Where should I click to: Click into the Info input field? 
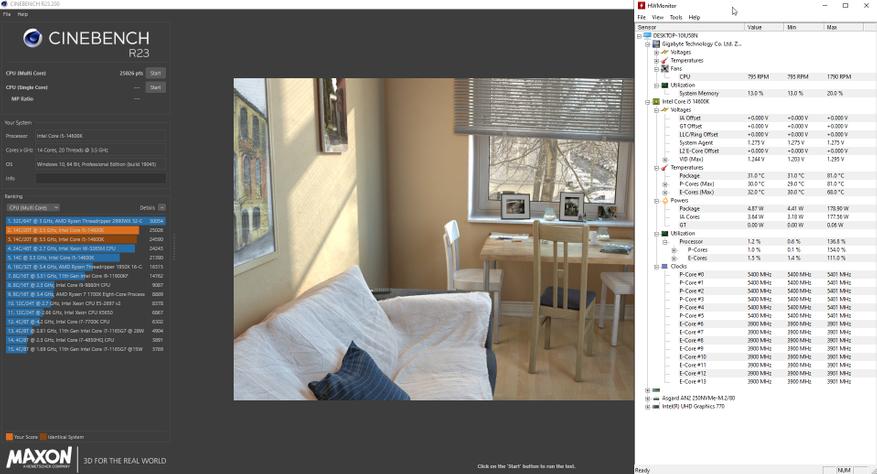[101, 179]
